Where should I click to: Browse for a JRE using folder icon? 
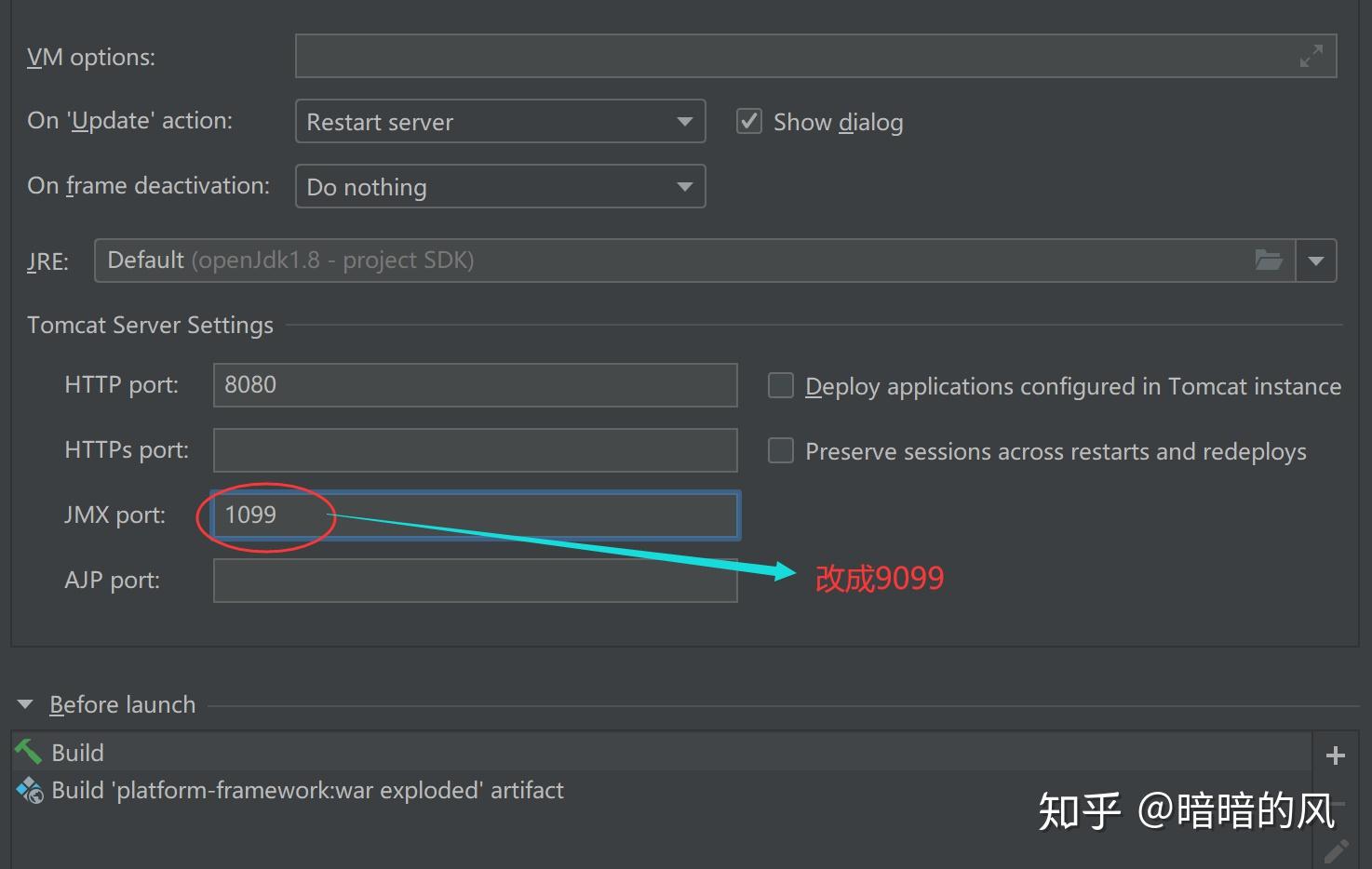(1269, 260)
